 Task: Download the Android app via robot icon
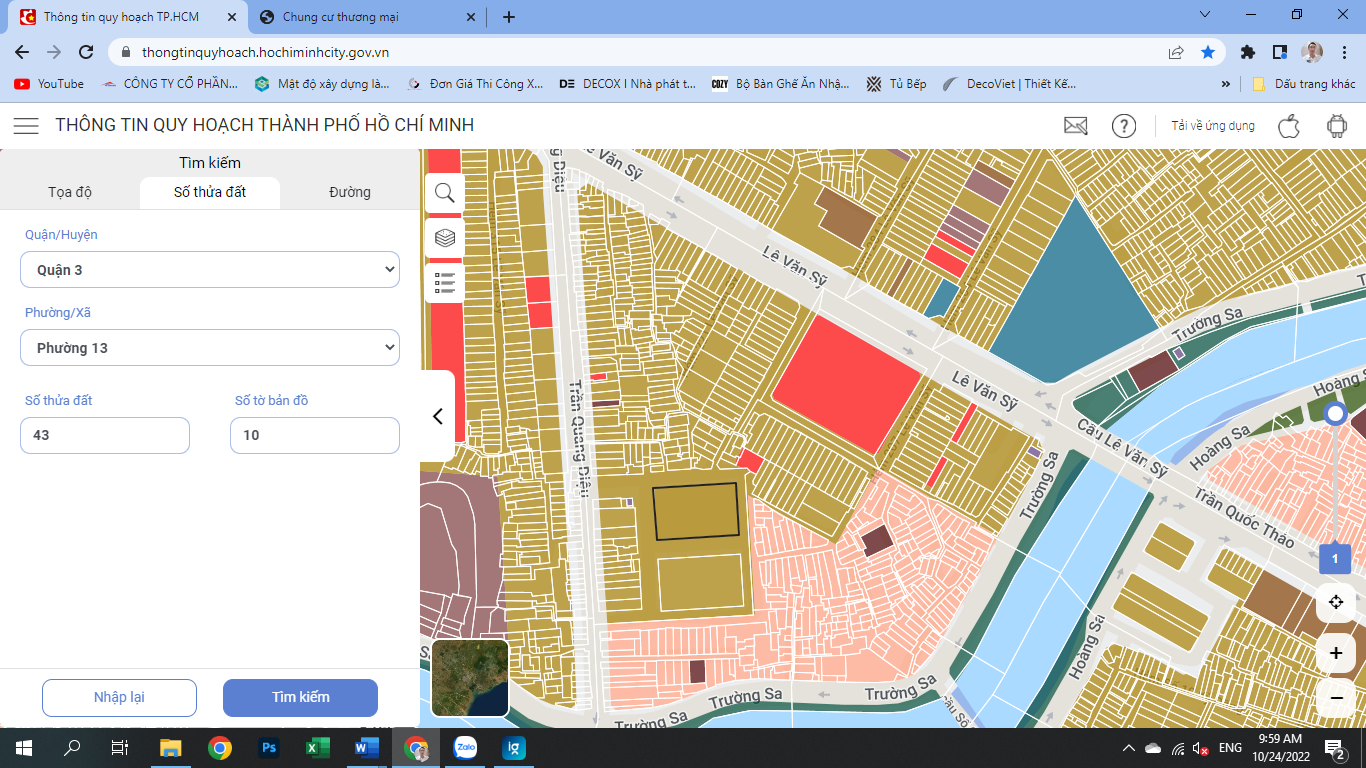(x=1336, y=125)
